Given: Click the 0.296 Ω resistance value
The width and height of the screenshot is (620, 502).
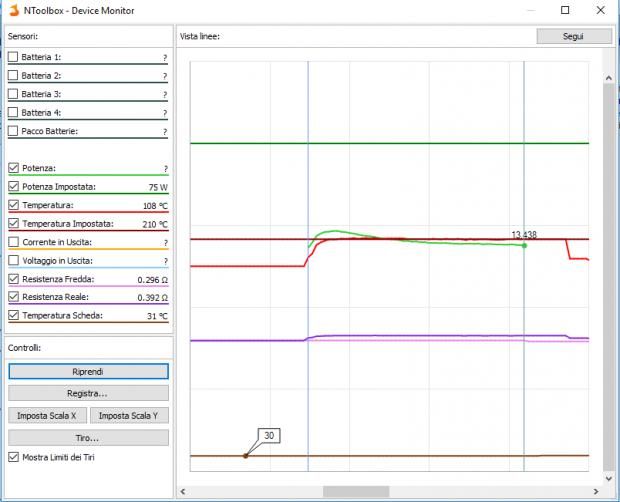Looking at the screenshot, I should pos(153,280).
